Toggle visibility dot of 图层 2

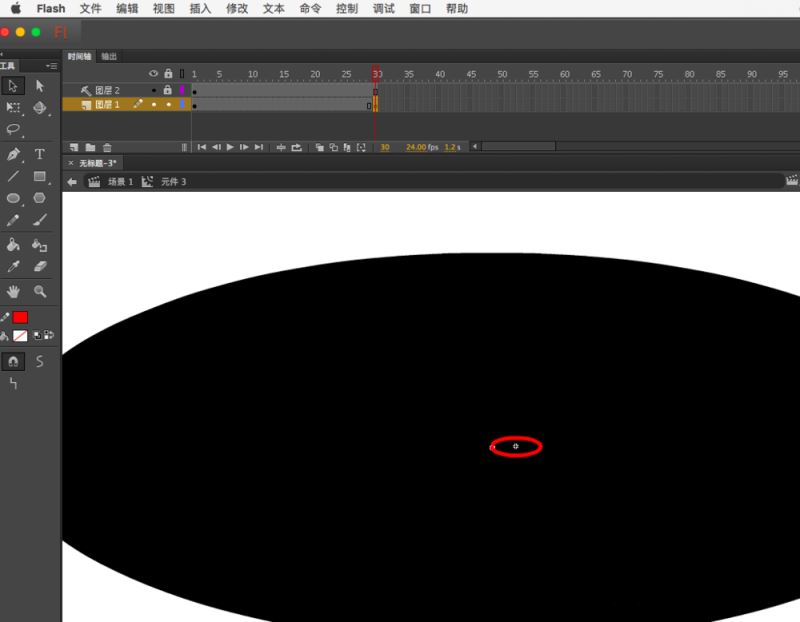154,90
